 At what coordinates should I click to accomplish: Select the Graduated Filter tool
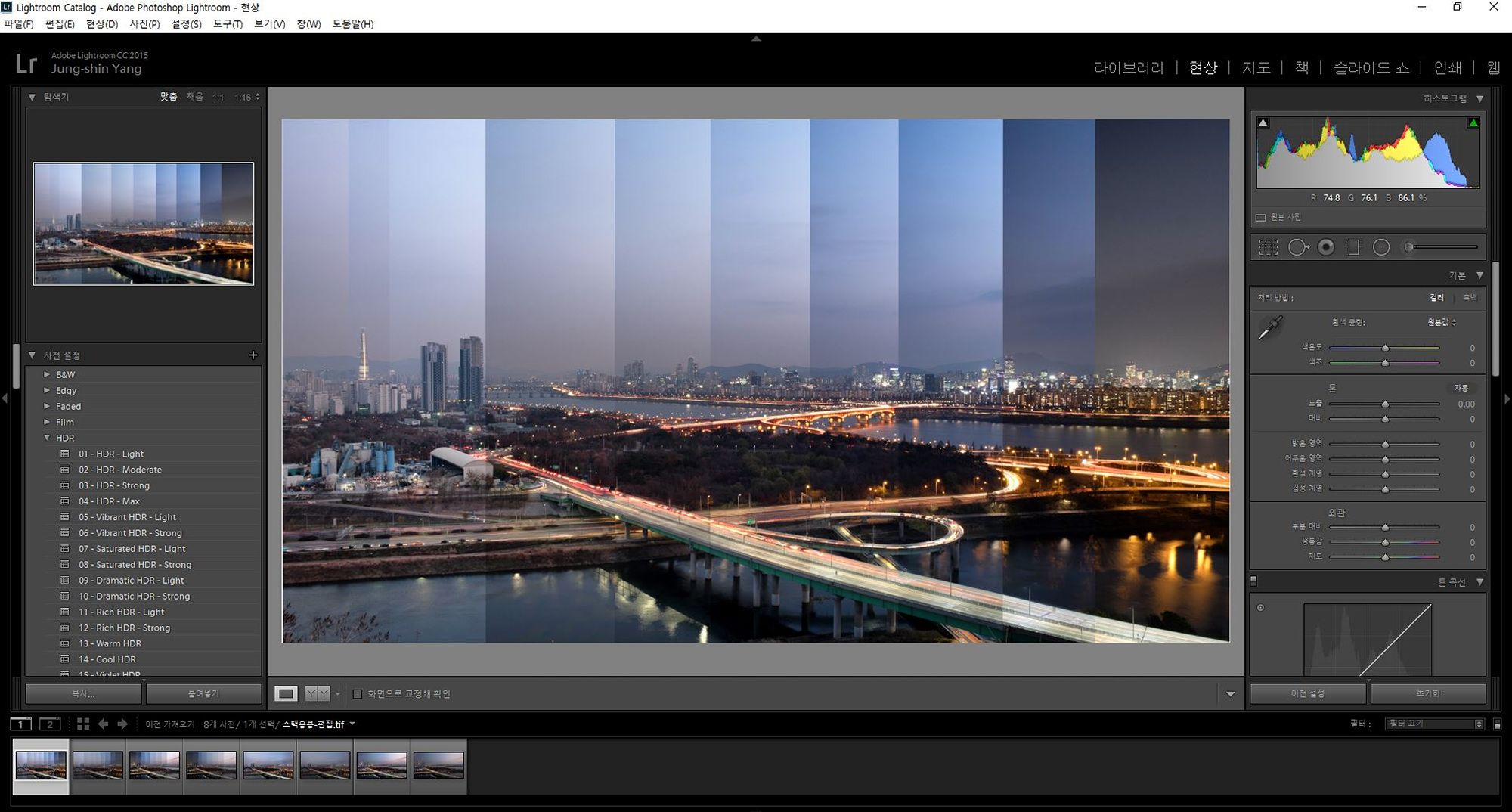pyautogui.click(x=1353, y=247)
